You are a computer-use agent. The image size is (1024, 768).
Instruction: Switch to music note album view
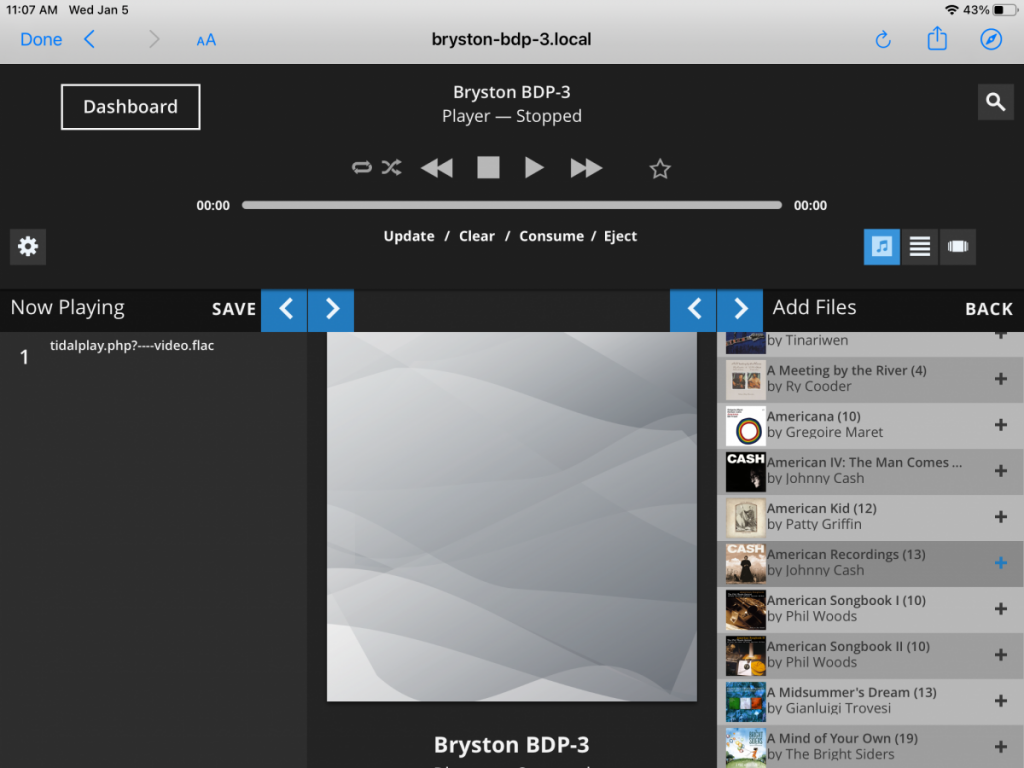[x=882, y=247]
